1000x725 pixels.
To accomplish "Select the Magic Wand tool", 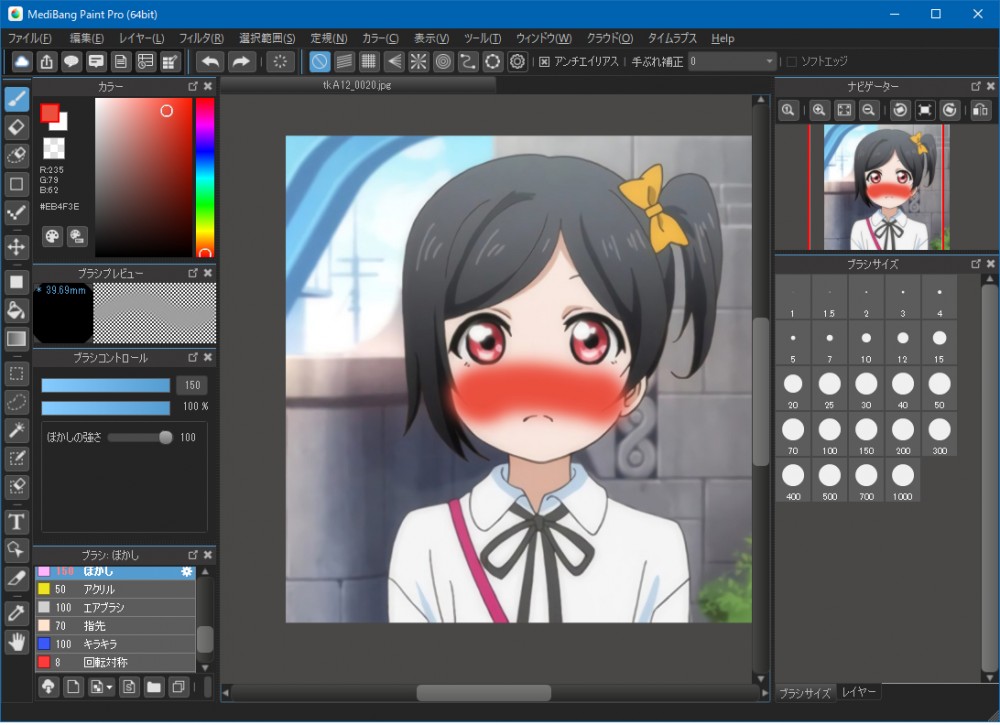I will click(17, 430).
